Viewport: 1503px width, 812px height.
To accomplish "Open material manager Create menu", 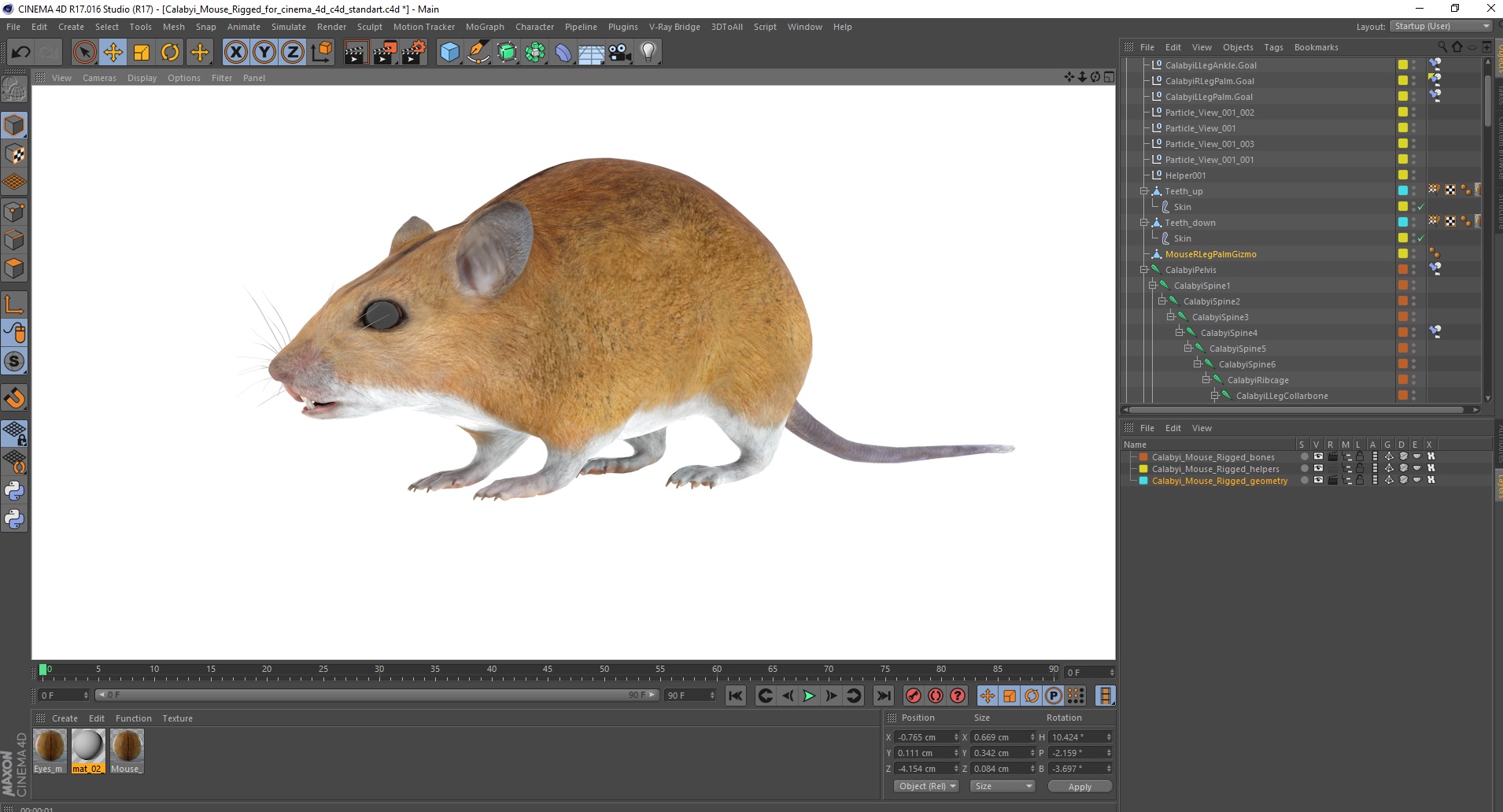I will coord(65,718).
